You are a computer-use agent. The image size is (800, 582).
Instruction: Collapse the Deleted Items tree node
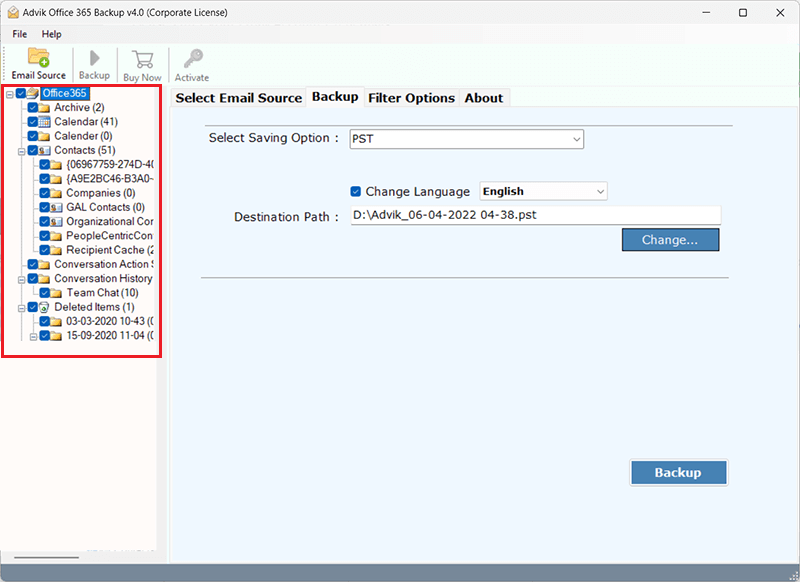tap(21, 308)
